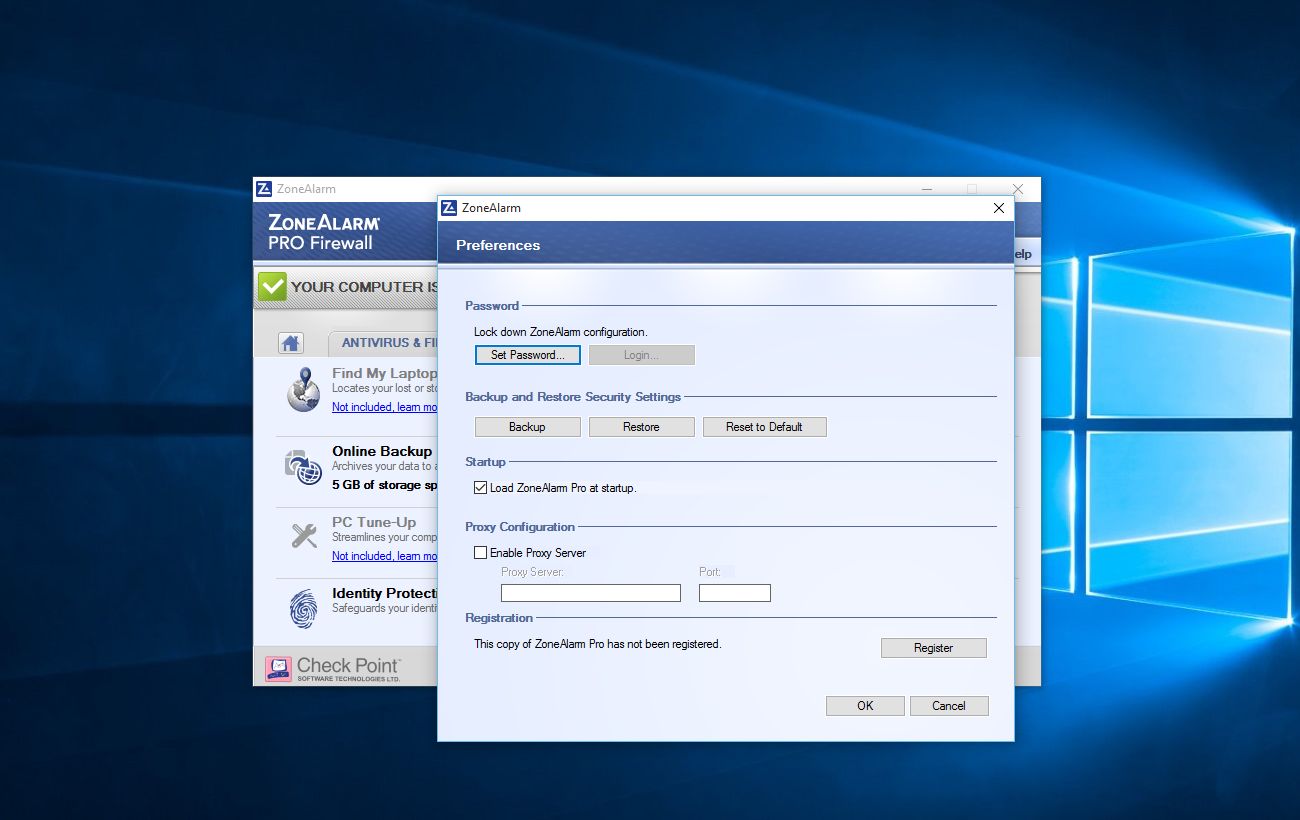Screen dimensions: 1300x820
Task: Open the Home icon in main window
Action: point(290,343)
